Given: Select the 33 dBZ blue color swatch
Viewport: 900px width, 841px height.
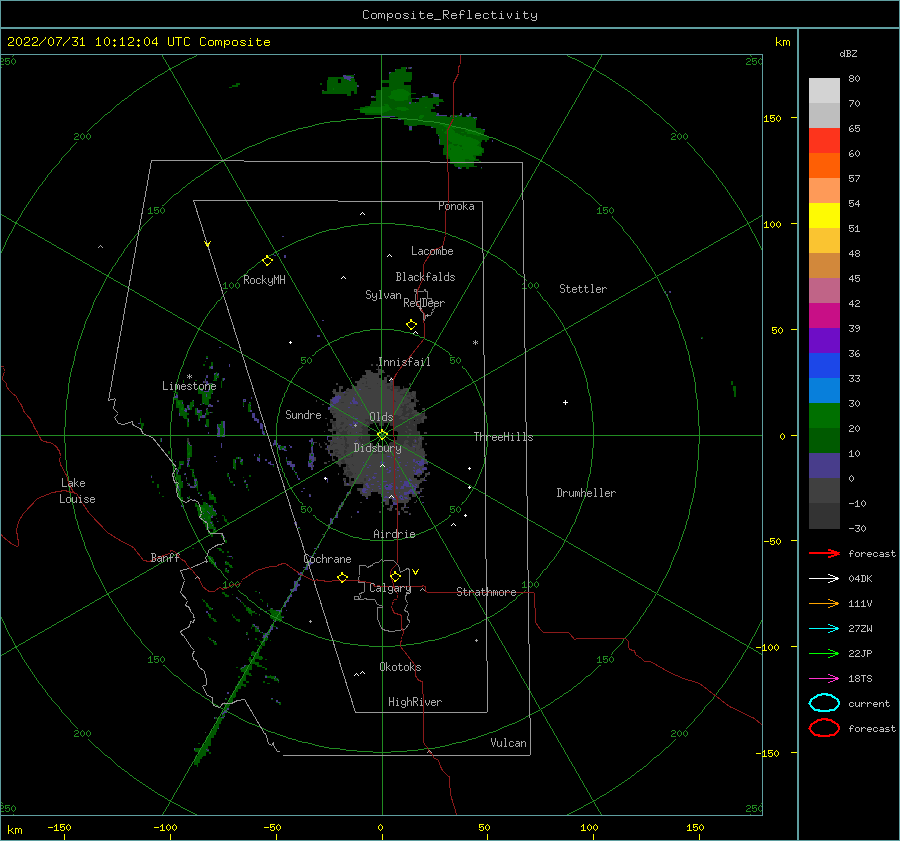Looking at the screenshot, I should point(824,390).
